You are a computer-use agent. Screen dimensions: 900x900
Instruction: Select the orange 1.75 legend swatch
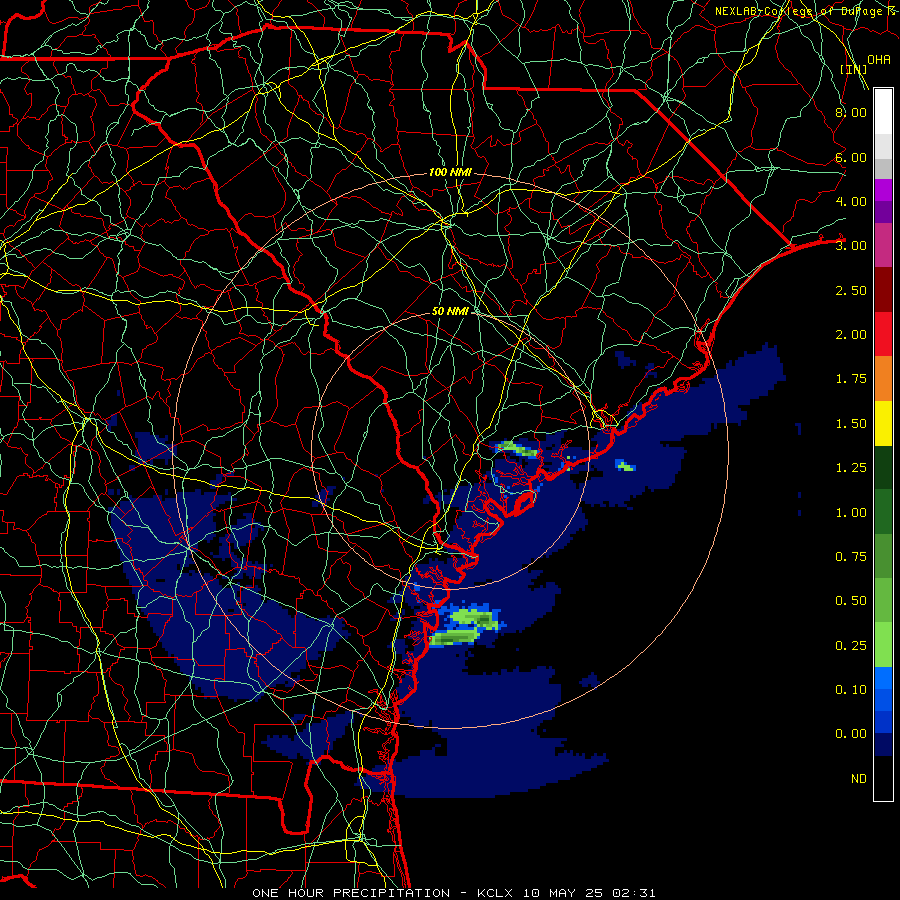point(883,379)
